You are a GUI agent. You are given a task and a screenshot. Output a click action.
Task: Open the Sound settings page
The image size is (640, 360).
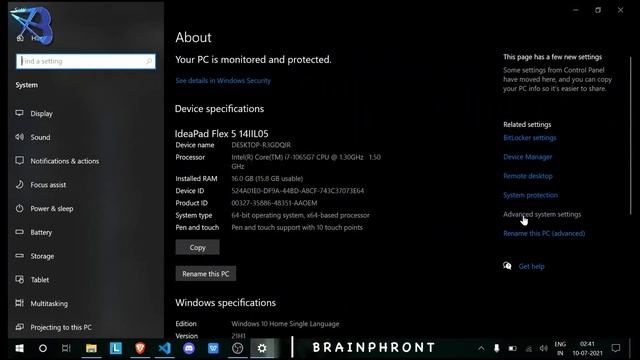(x=40, y=137)
